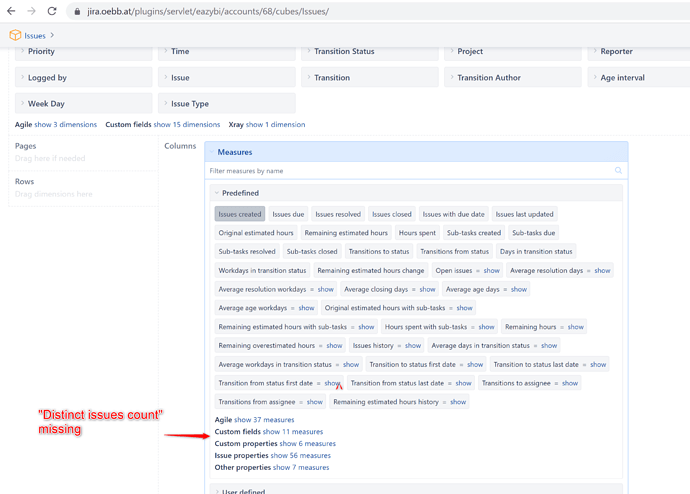Click the padlock site info icon
The width and height of the screenshot is (690, 494).
coord(77,12)
